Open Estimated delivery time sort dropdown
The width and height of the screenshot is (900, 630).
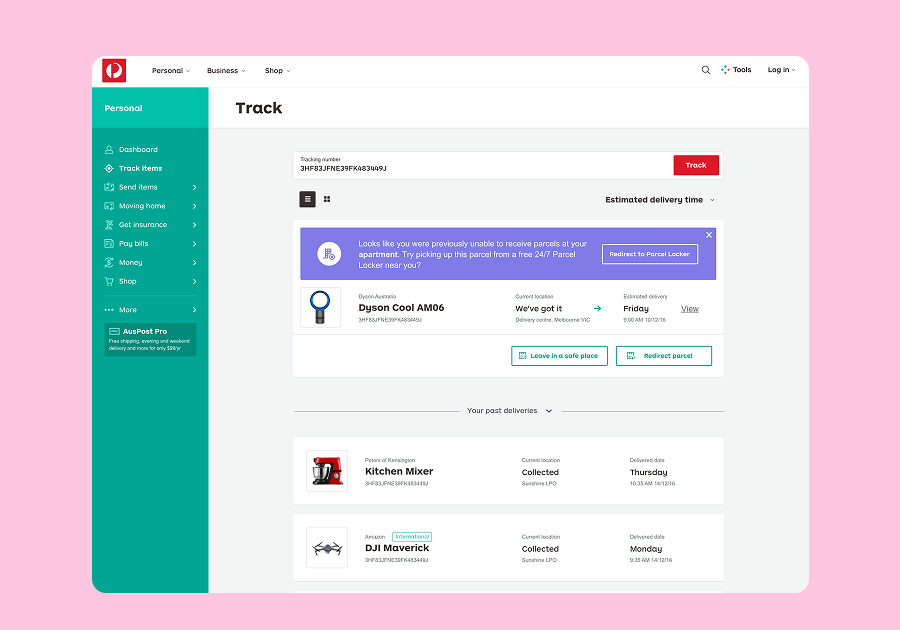660,200
